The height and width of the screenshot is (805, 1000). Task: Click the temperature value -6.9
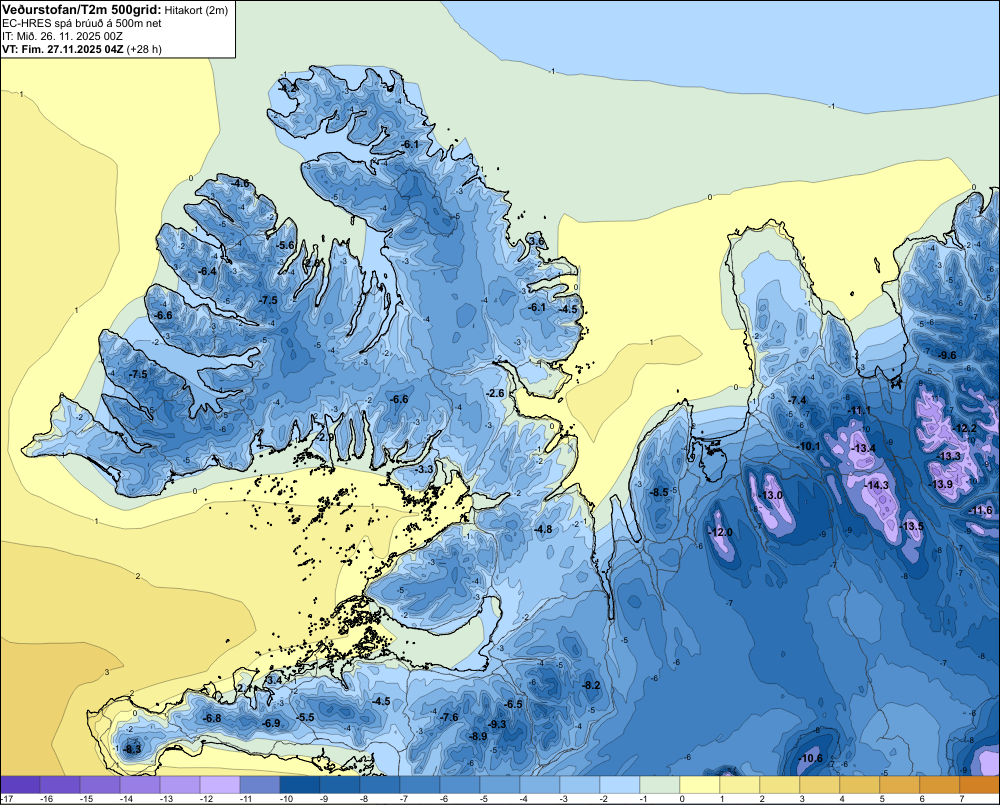tap(272, 723)
